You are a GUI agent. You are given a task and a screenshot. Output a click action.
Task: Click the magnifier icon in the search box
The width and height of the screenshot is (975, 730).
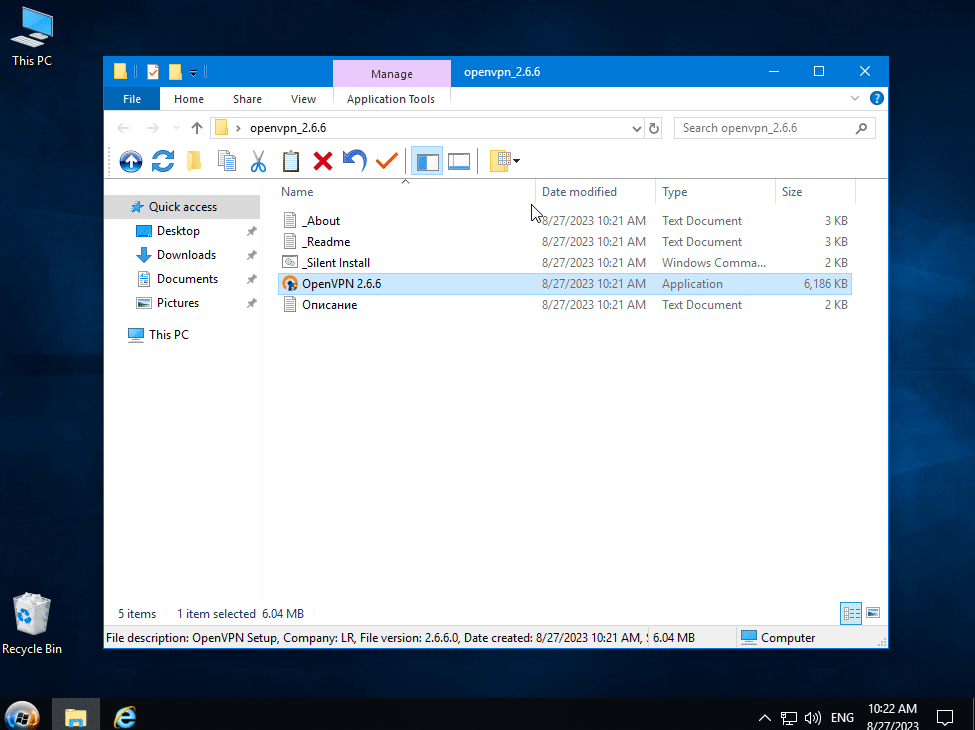pyautogui.click(x=861, y=128)
